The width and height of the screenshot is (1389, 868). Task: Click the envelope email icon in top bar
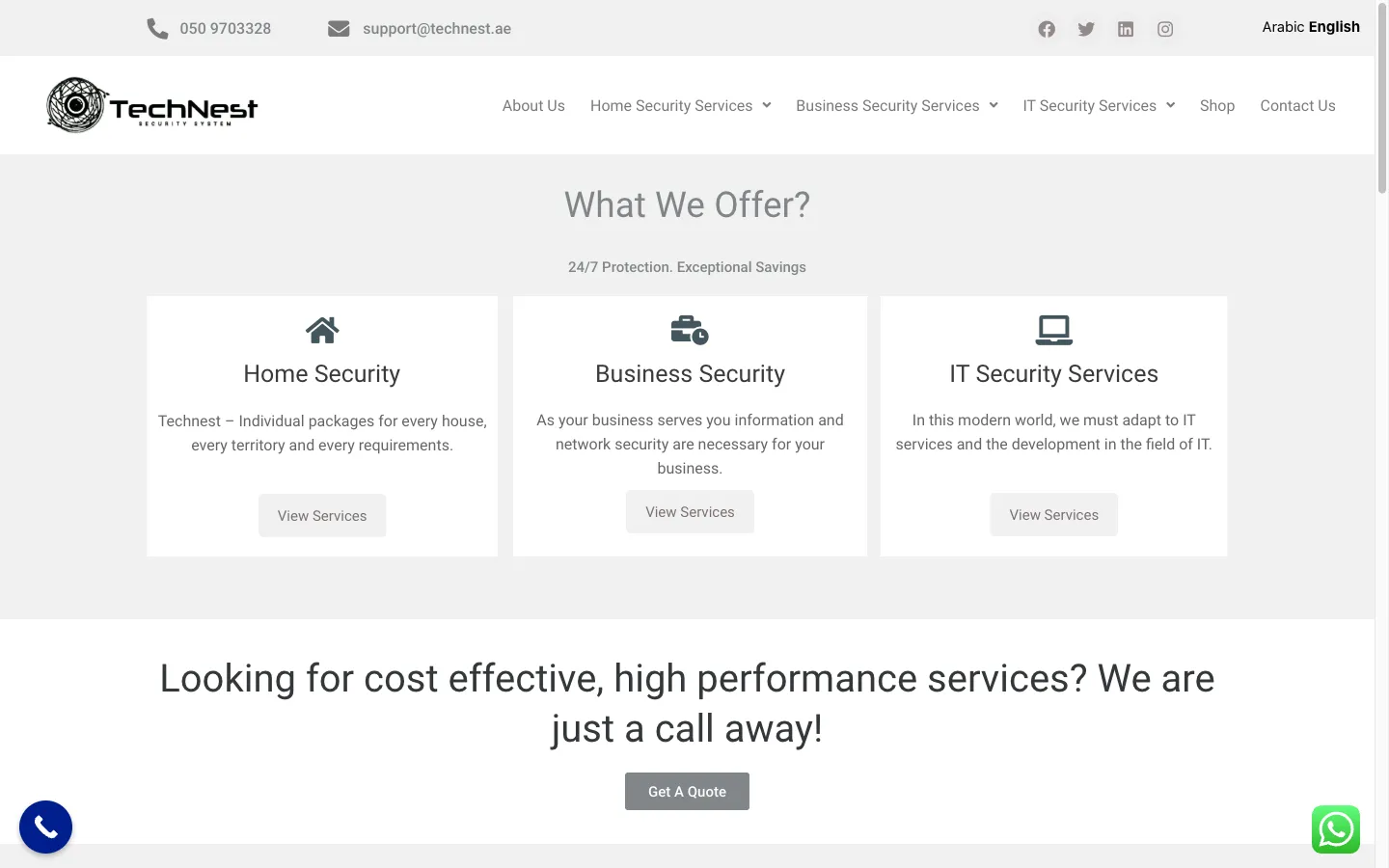coord(339,29)
